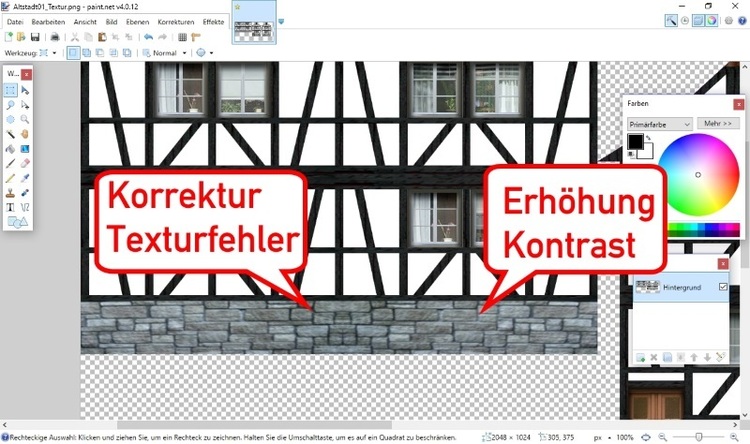Image resolution: width=750 pixels, height=444 pixels.
Task: Select the Eraser tool
Action: pos(25,164)
